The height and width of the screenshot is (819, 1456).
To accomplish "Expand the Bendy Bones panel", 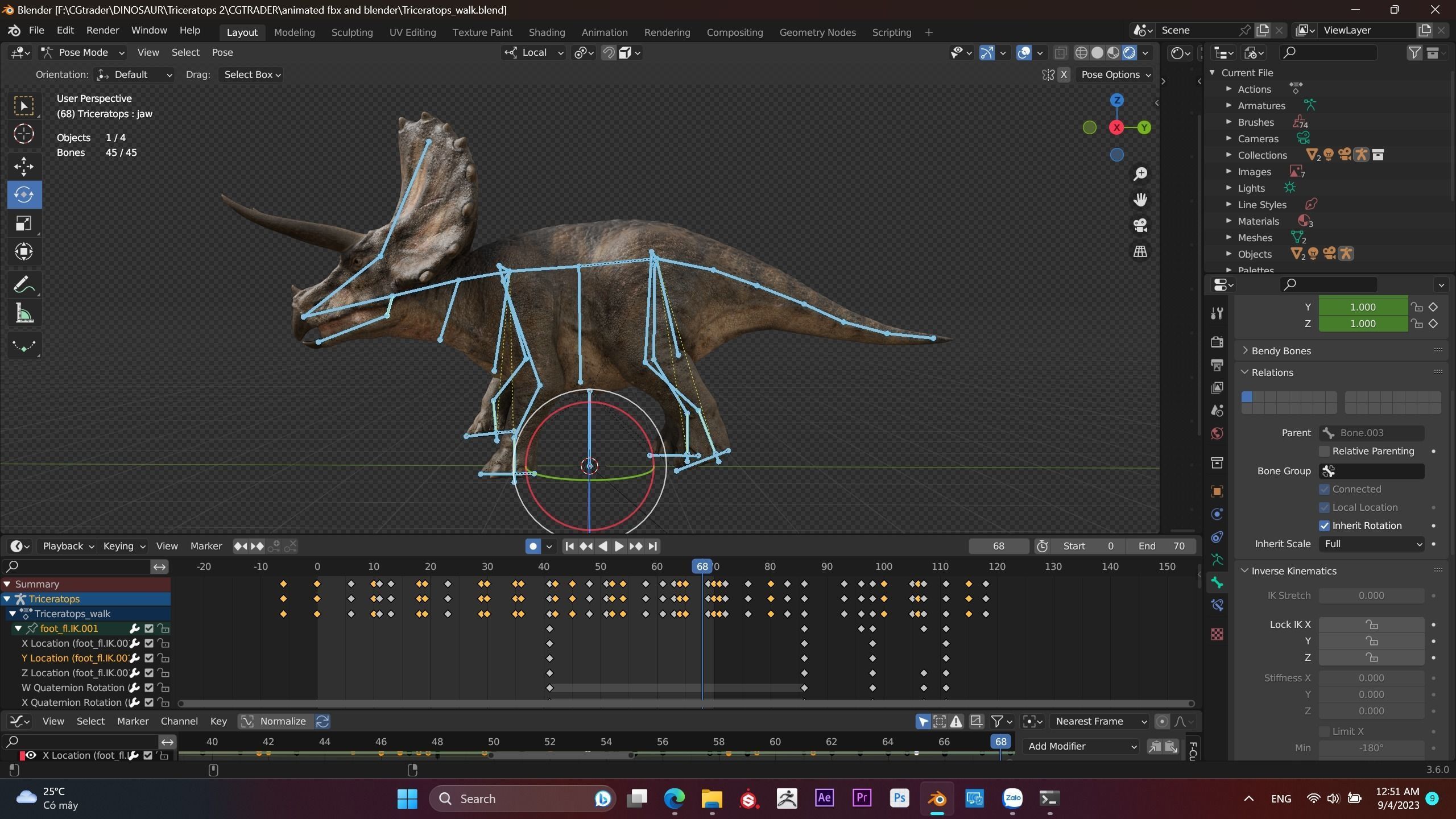I will point(1280,351).
